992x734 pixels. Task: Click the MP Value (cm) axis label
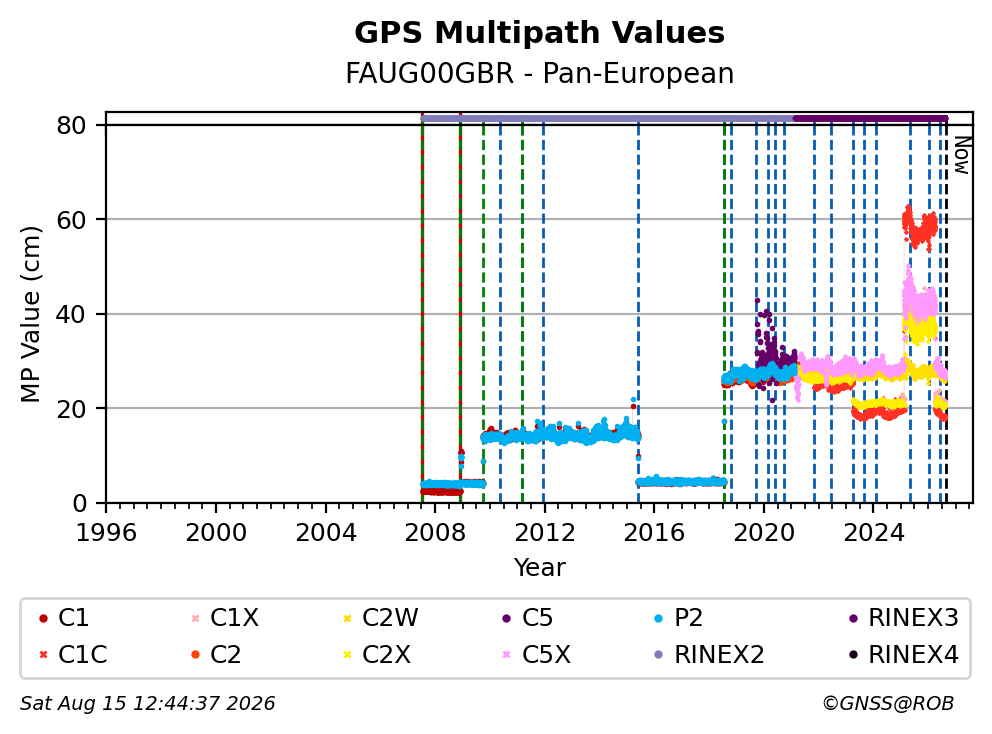click(30, 314)
